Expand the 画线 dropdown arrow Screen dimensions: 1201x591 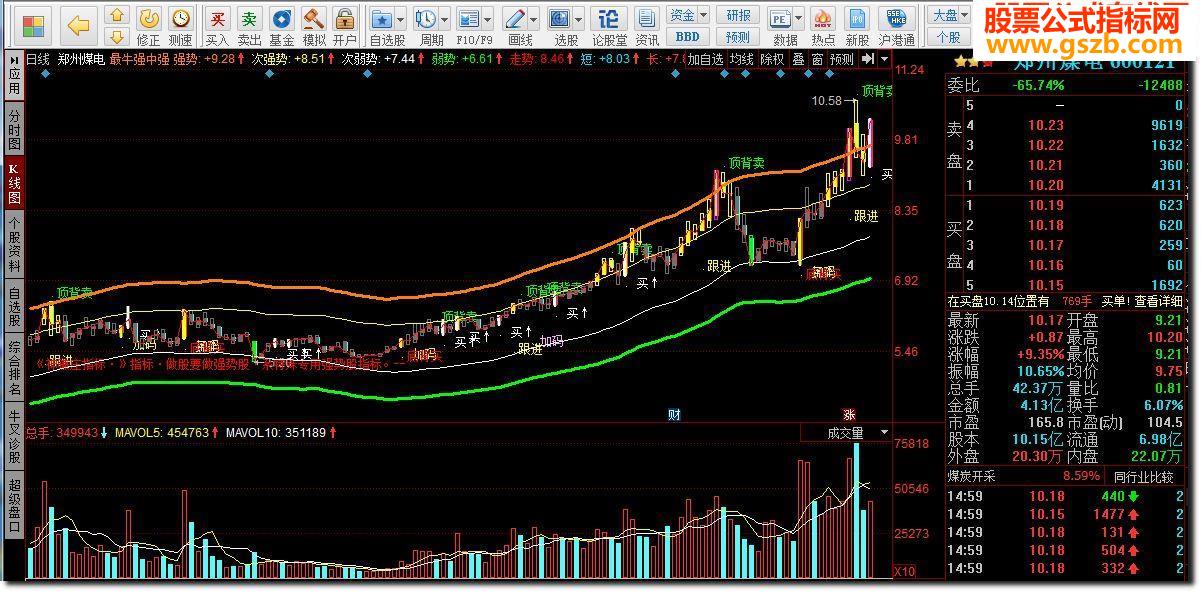point(534,19)
